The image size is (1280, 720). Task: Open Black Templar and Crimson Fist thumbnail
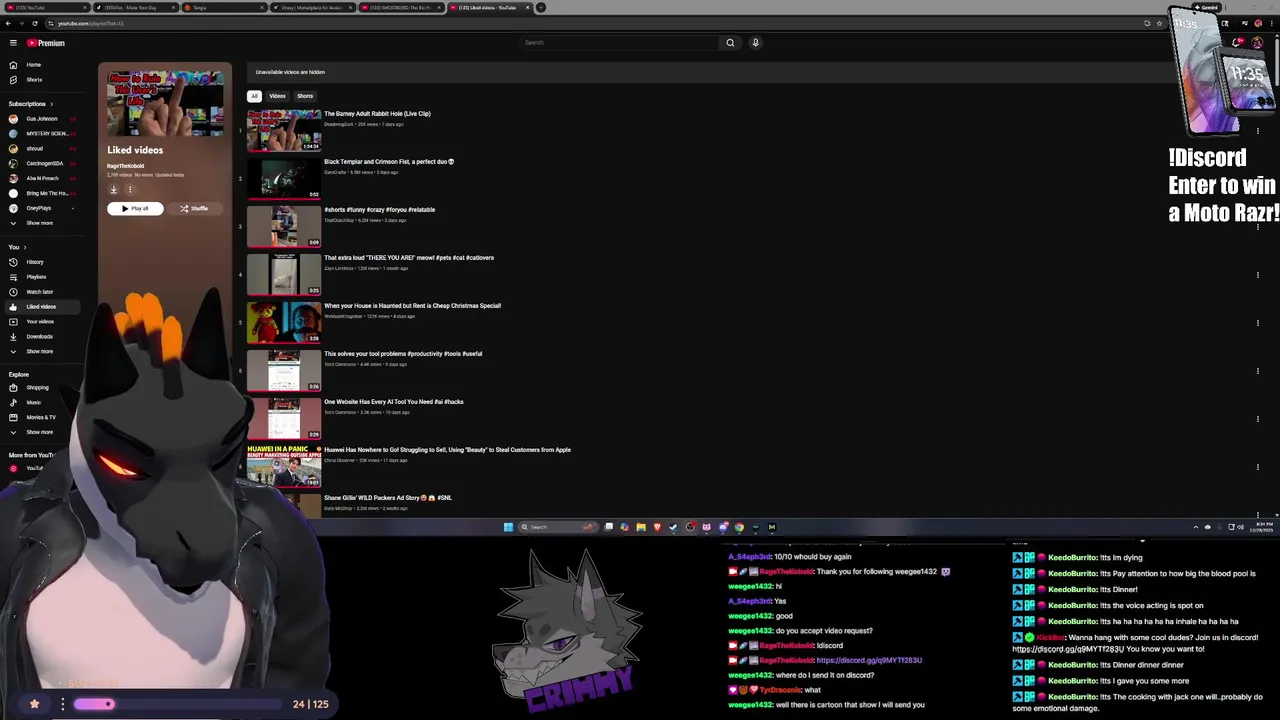point(284,178)
